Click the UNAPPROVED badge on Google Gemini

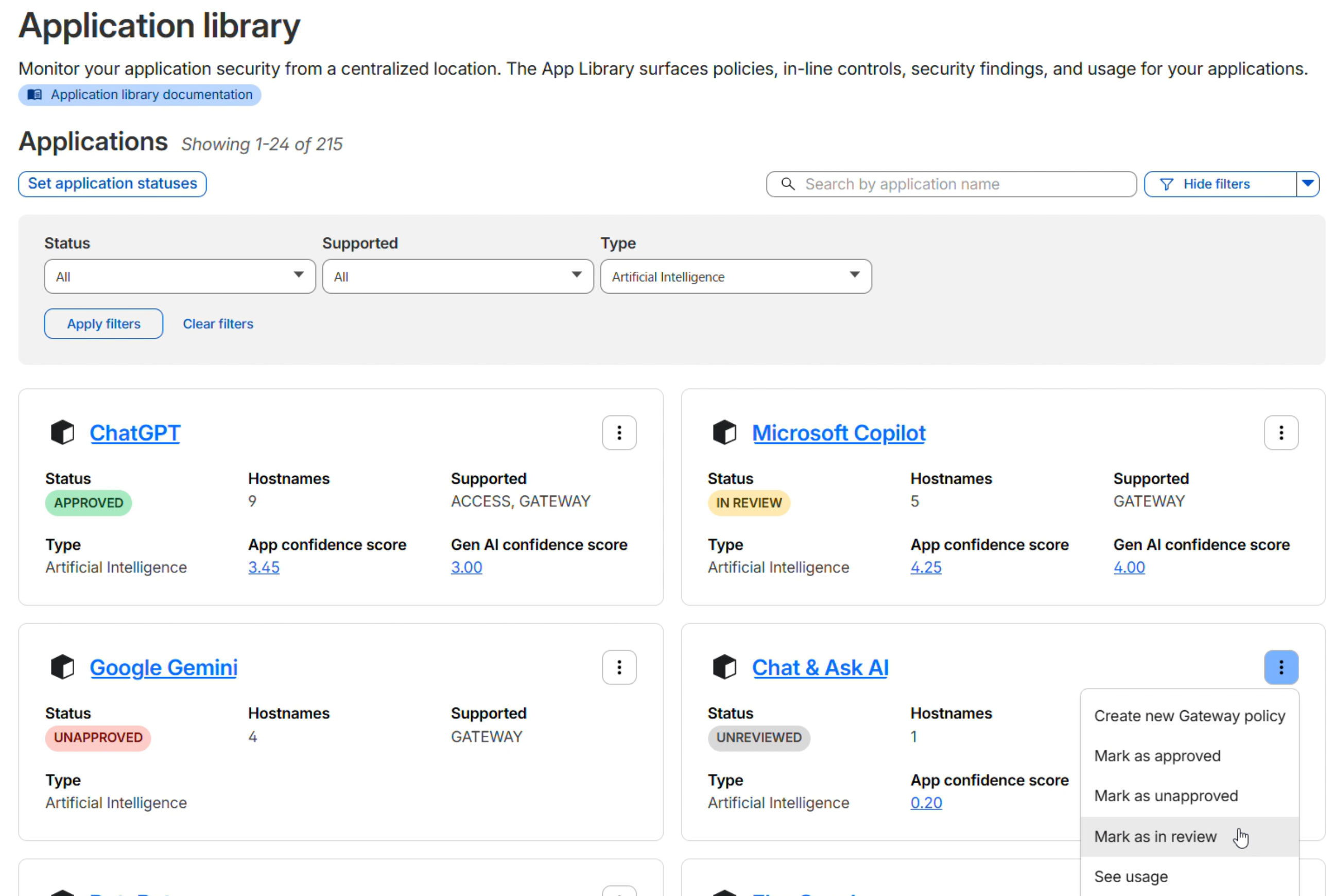point(98,738)
